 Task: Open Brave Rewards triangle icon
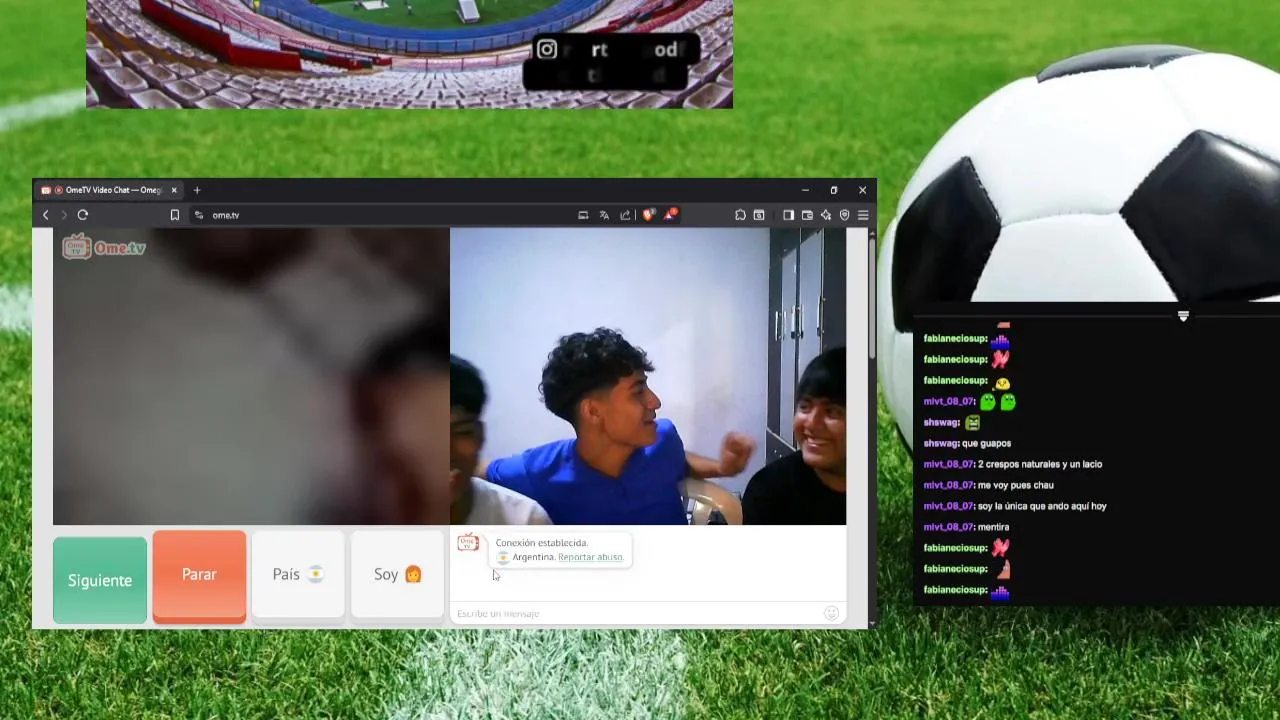[670, 215]
